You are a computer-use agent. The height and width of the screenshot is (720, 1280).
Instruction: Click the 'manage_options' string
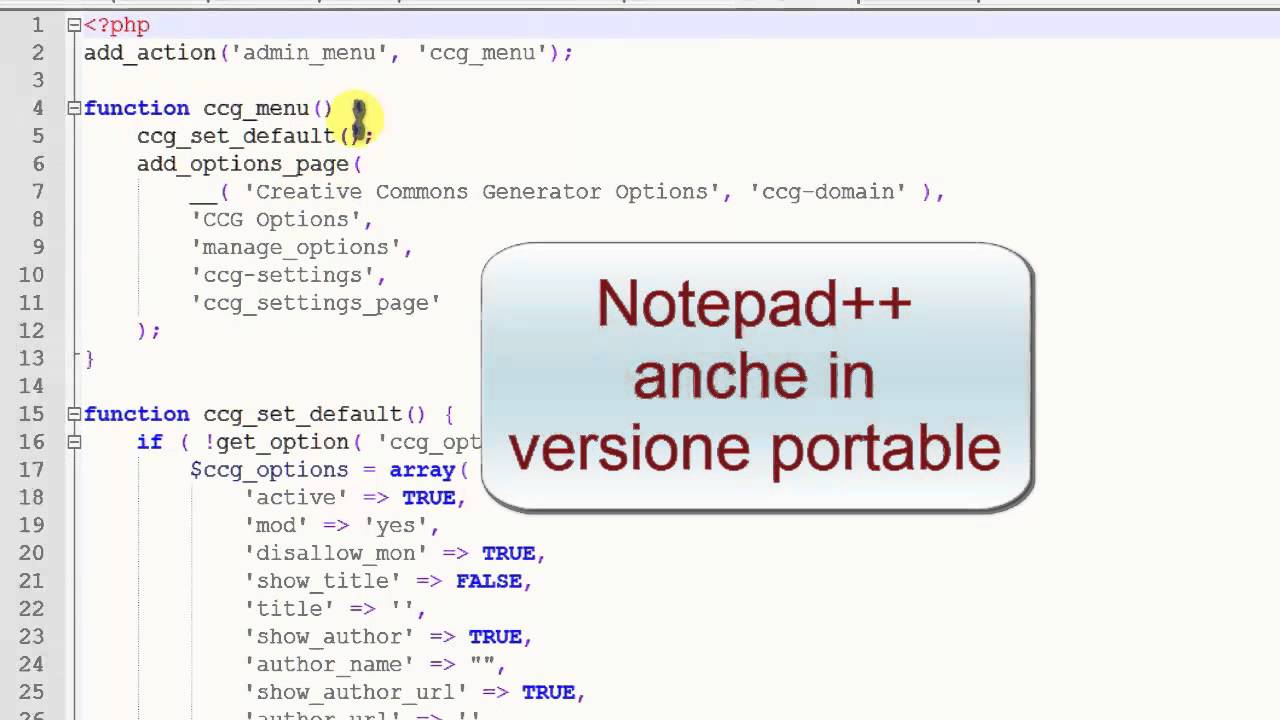[x=296, y=247]
